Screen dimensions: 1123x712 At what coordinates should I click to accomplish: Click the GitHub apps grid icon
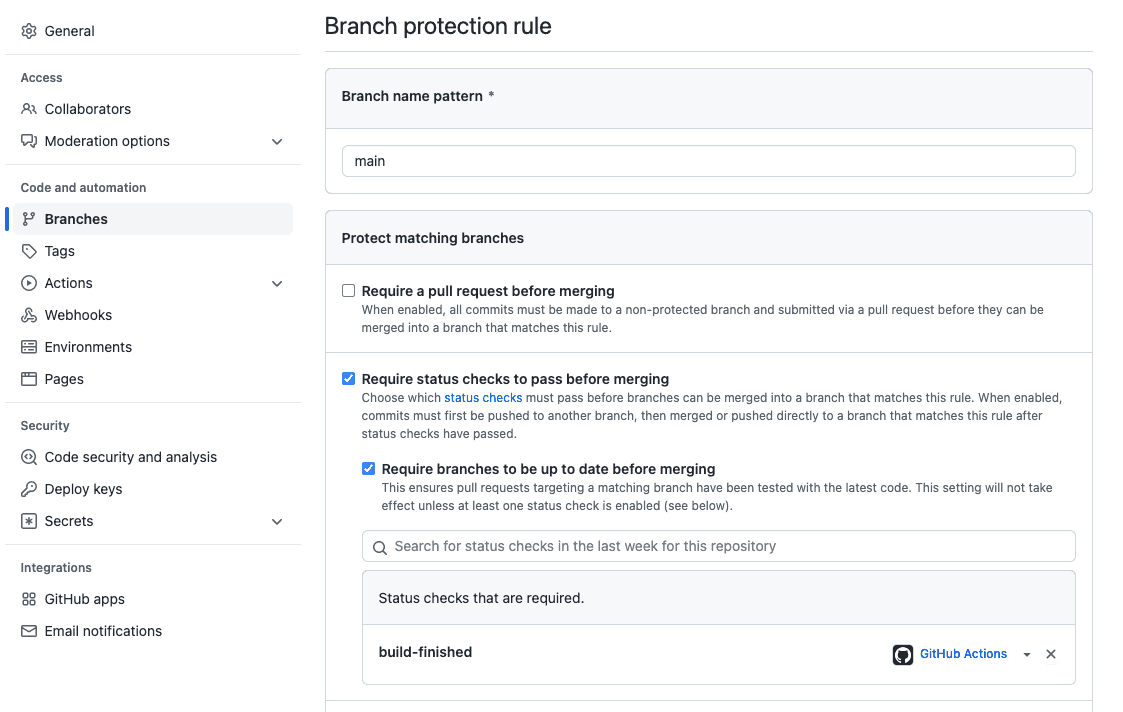[29, 599]
